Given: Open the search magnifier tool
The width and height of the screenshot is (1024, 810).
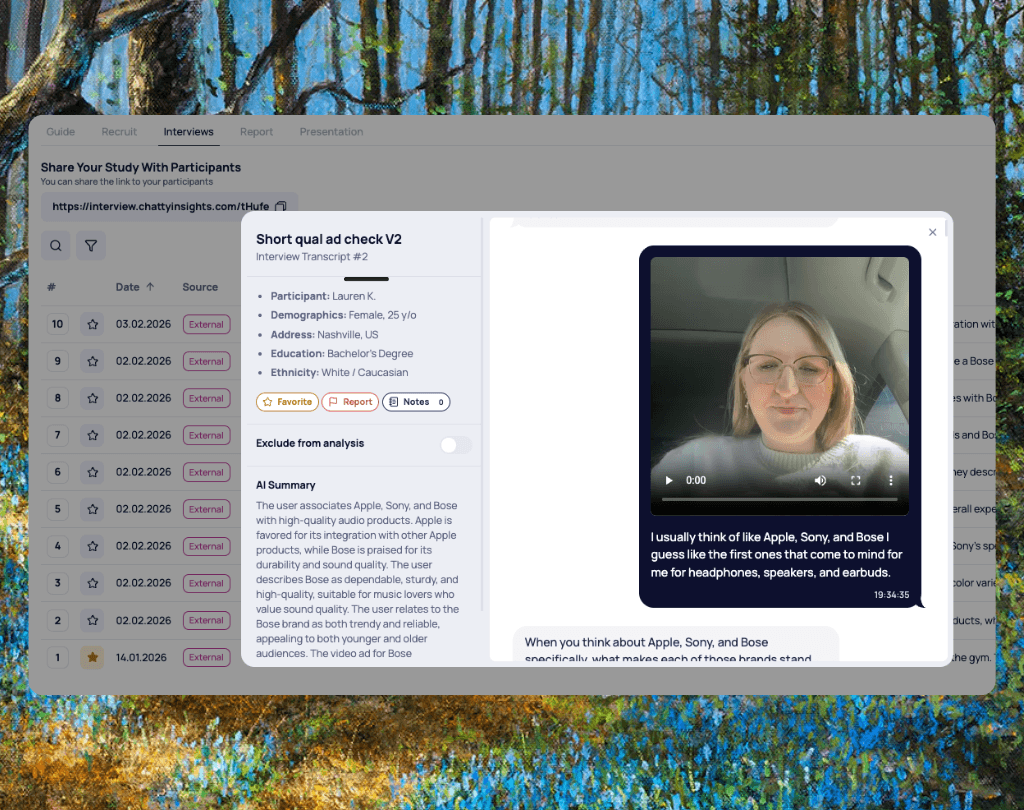Looking at the screenshot, I should 55,245.
